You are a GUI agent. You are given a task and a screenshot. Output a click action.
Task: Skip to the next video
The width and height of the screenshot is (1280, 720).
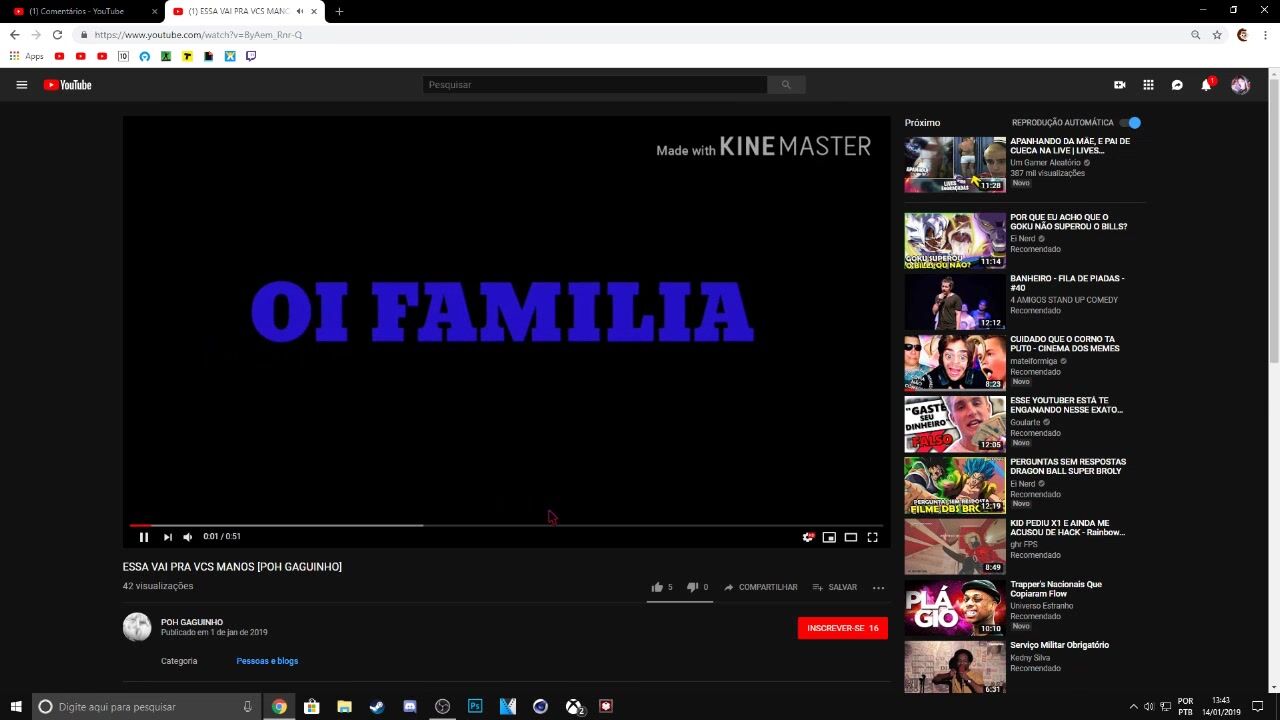pos(167,537)
